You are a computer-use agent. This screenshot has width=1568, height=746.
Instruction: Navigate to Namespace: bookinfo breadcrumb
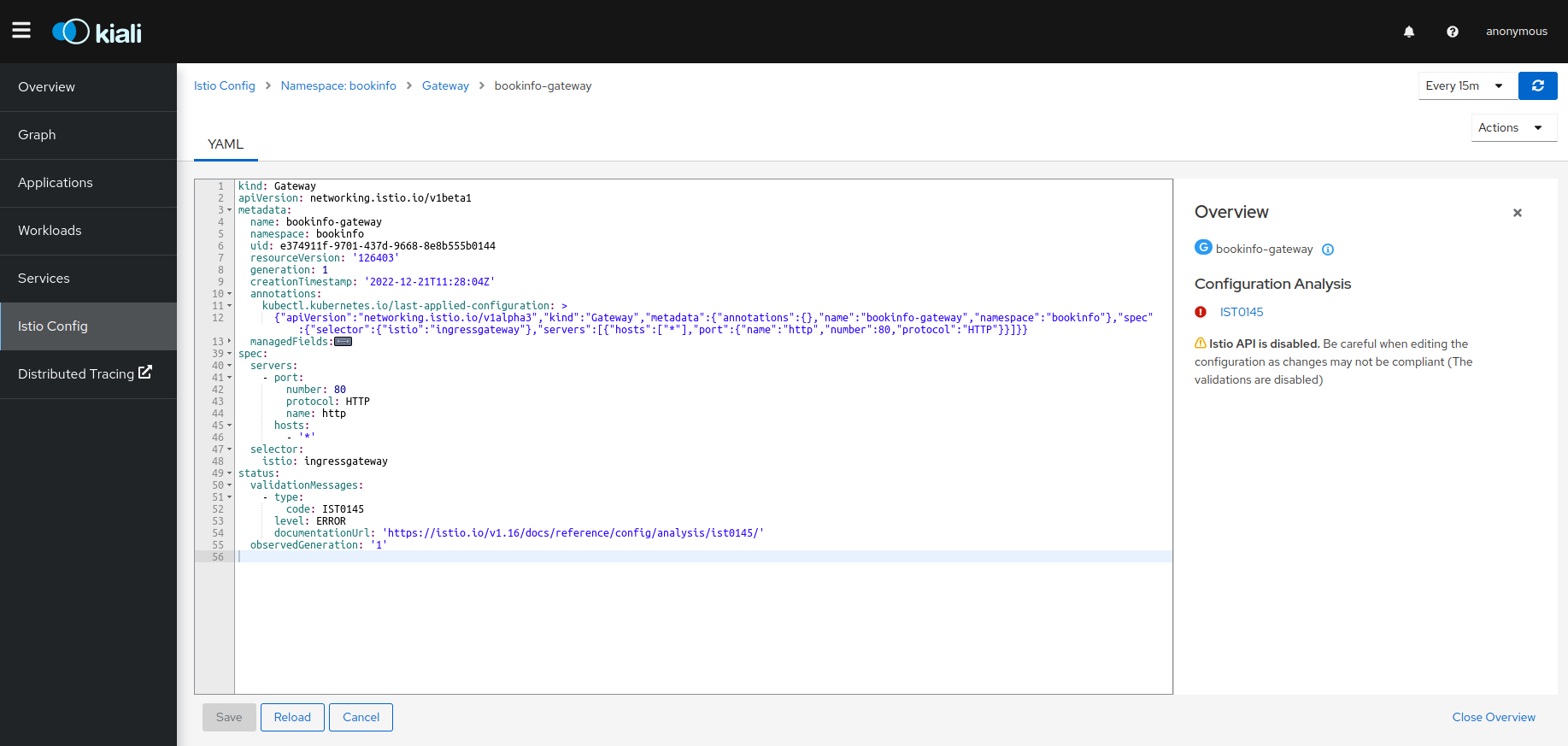coord(338,85)
